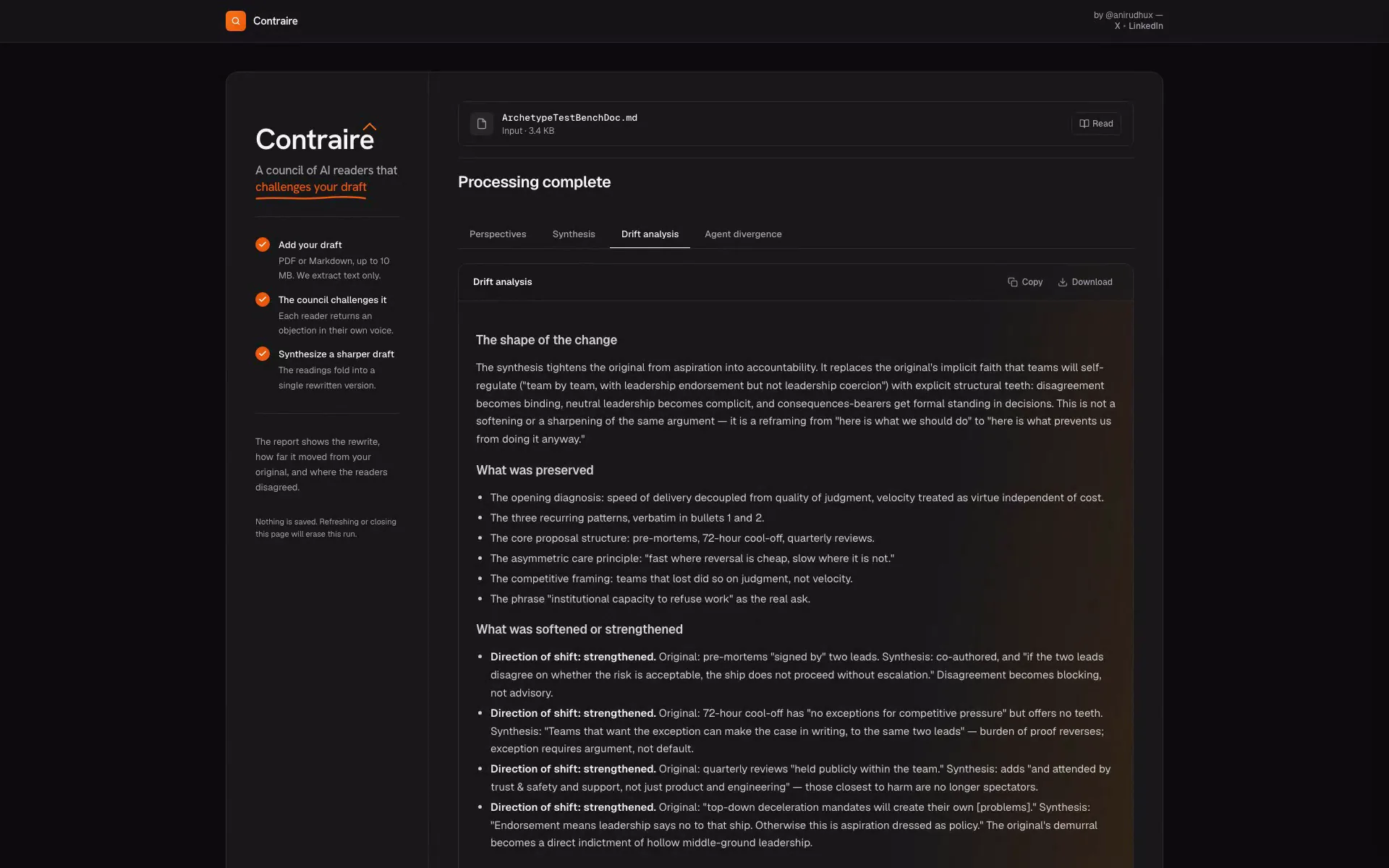
Task: Download the drift analysis report
Action: [1085, 282]
